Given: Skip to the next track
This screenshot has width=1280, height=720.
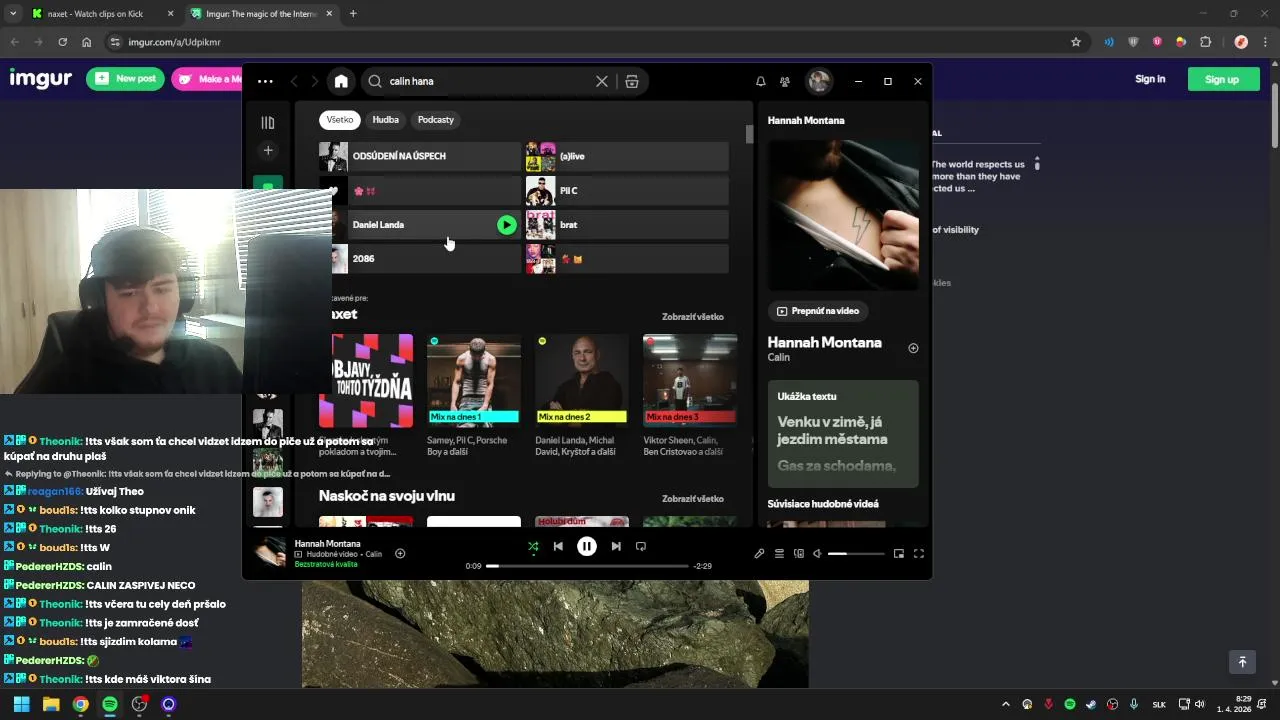Looking at the screenshot, I should tap(616, 546).
